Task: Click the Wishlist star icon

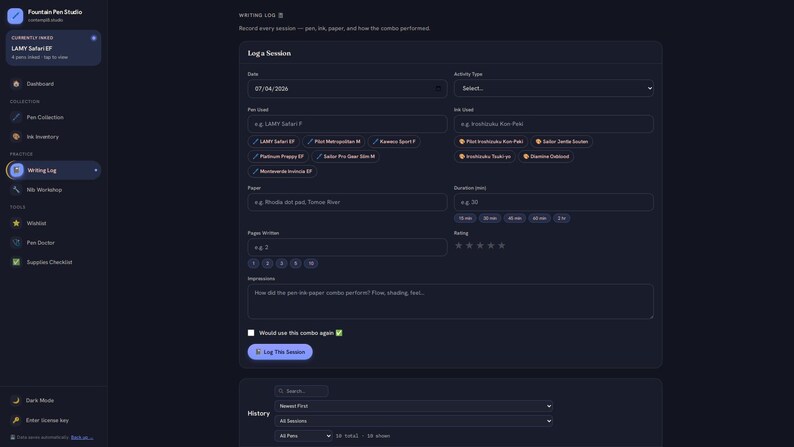Action: tap(16, 223)
